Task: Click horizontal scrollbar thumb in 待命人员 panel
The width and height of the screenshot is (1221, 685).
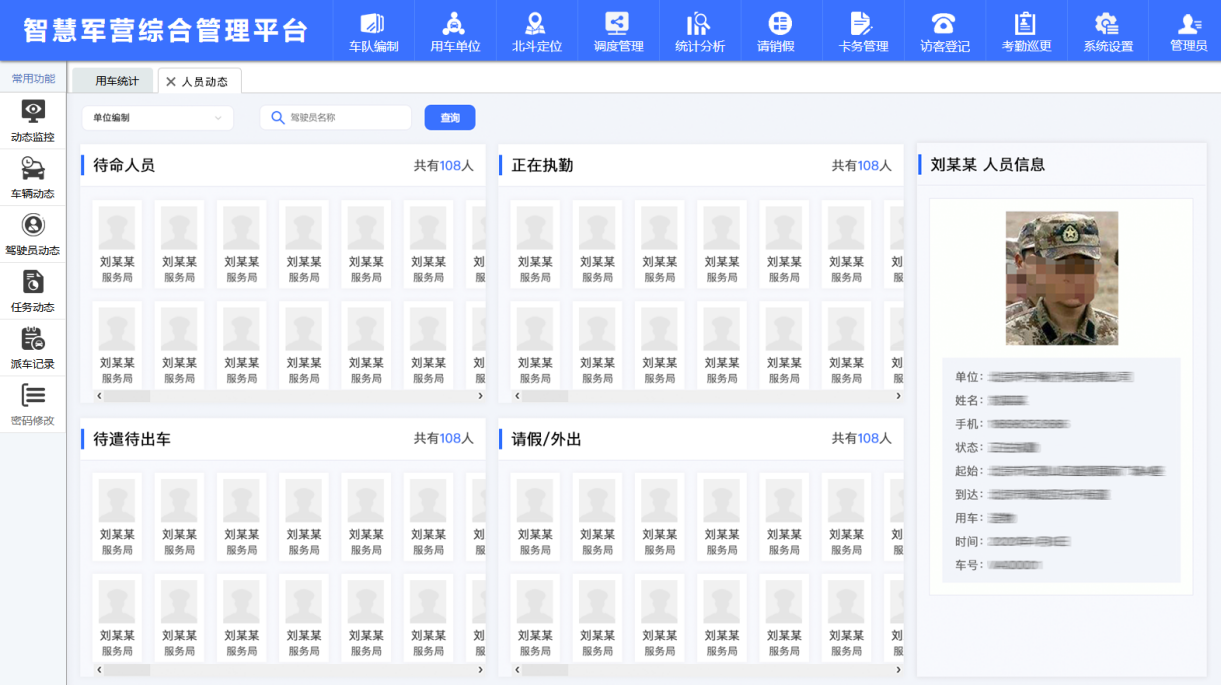Action: tap(127, 396)
